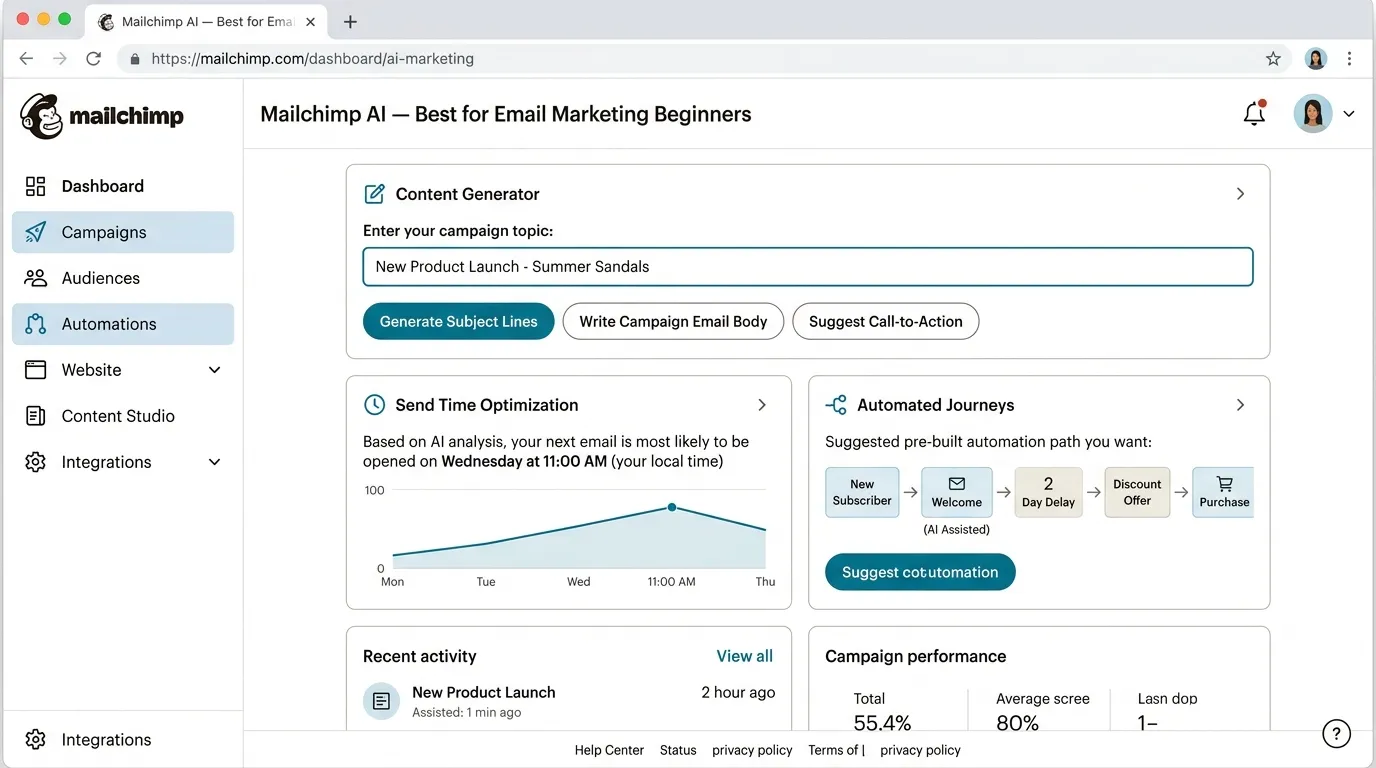
Task: Click the Total 55.4% performance value
Action: coord(882,722)
